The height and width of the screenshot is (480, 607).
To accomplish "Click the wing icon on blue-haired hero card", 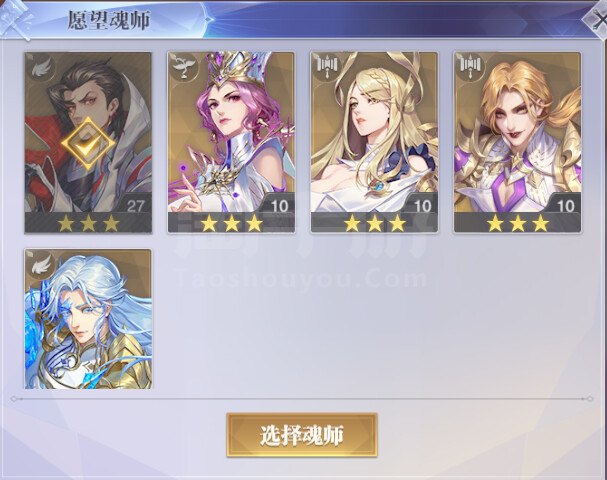I will click(x=41, y=265).
